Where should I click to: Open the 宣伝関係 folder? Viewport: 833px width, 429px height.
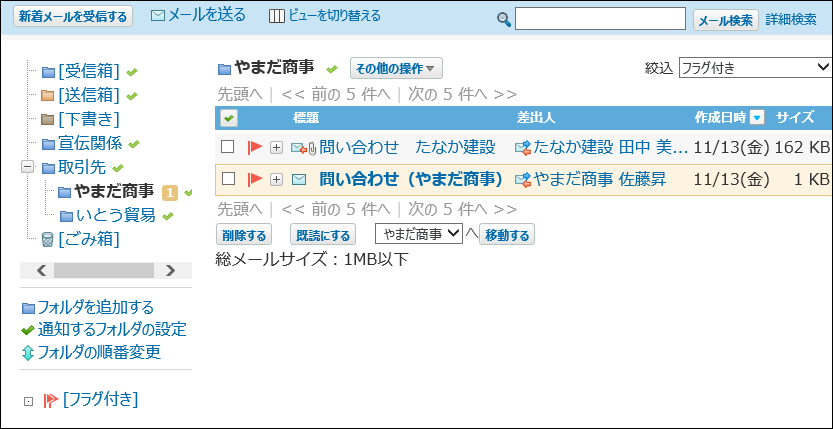[x=90, y=143]
